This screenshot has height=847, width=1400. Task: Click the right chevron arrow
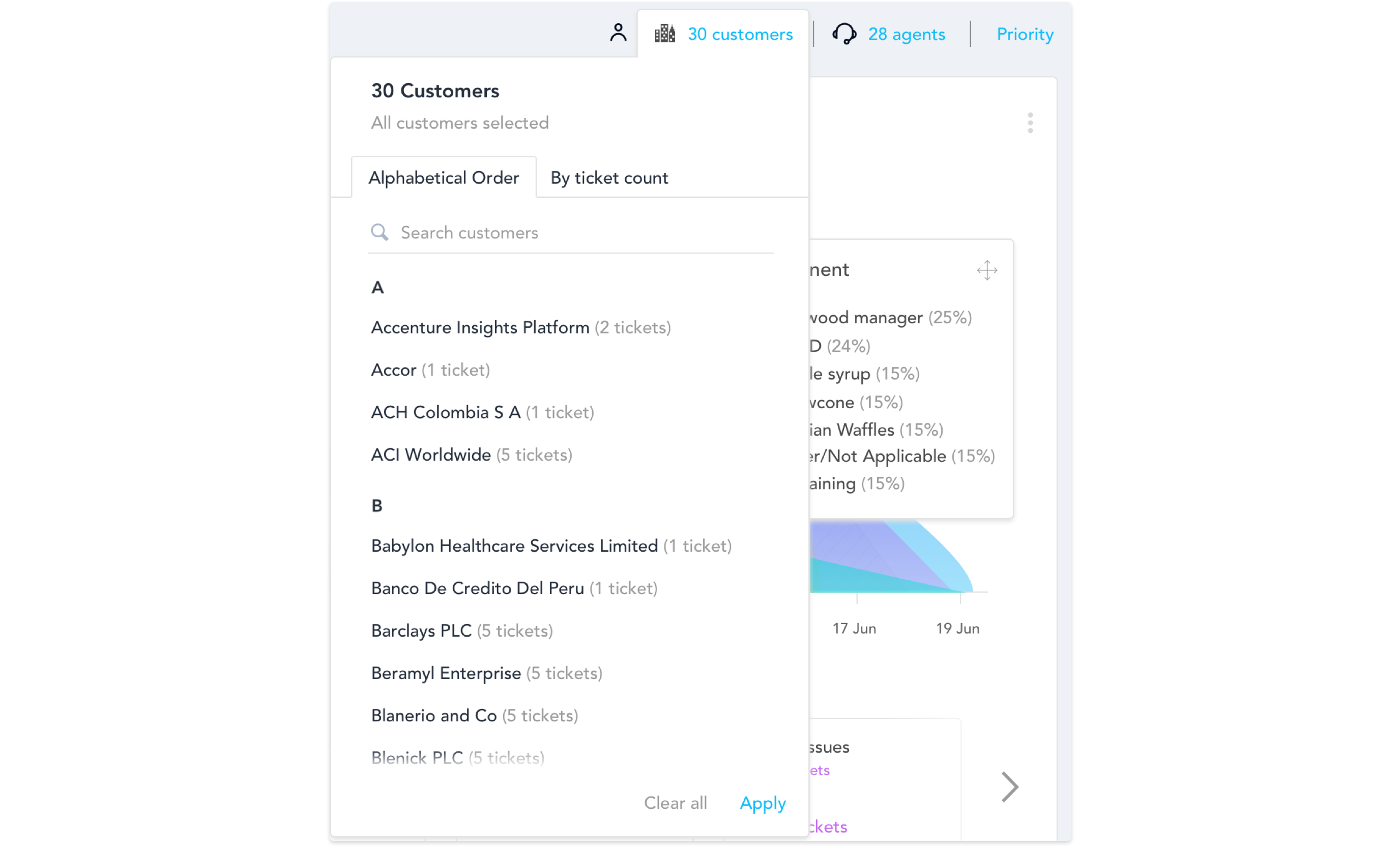[1009, 787]
